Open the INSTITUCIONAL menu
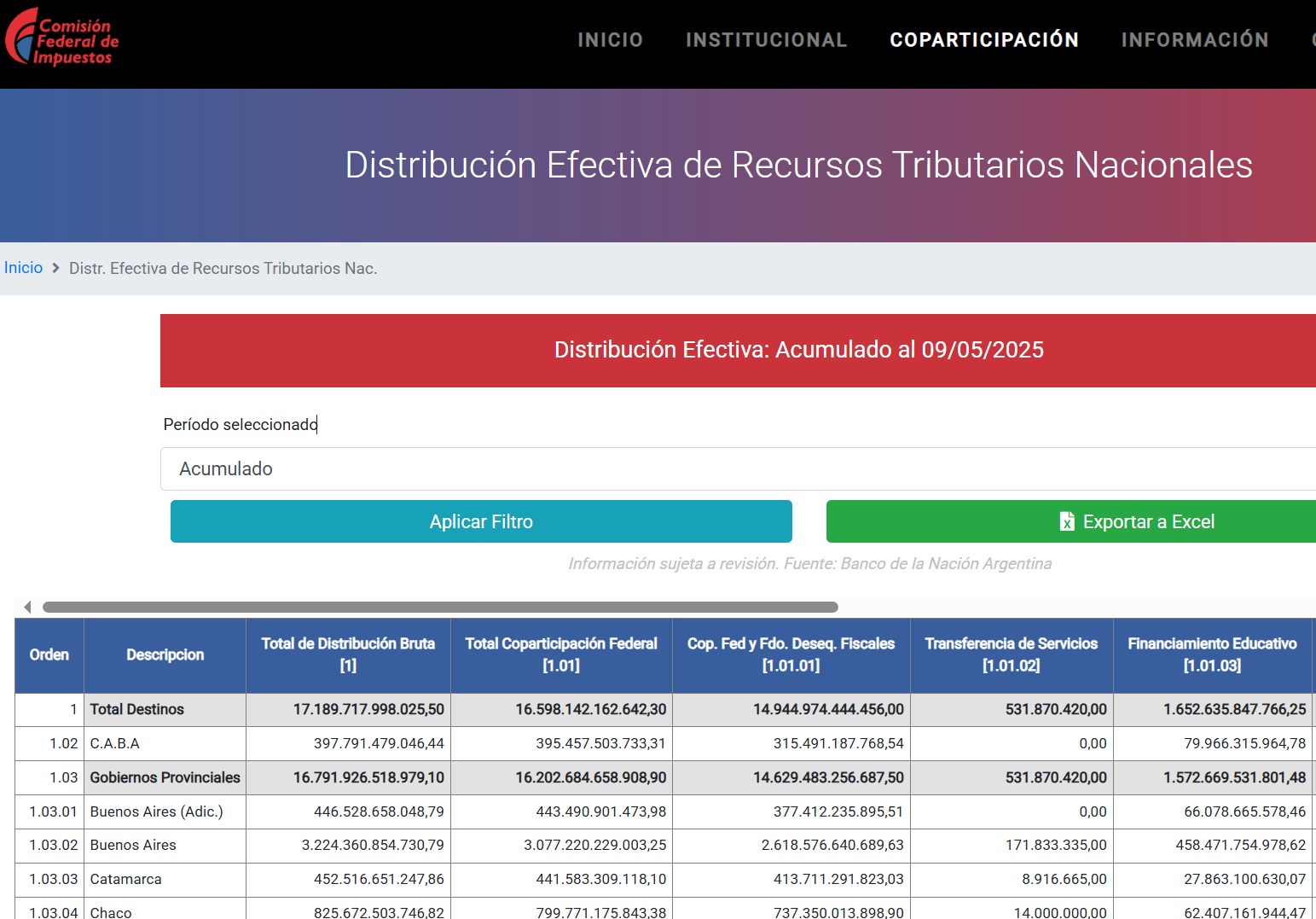This screenshot has height=919, width=1316. click(x=766, y=40)
